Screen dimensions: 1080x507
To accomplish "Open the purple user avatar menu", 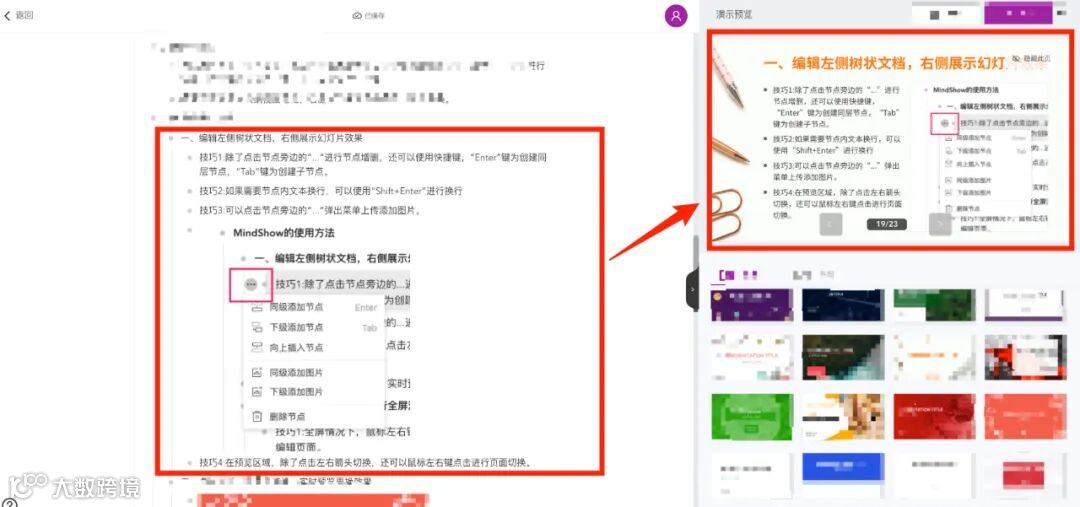I will (676, 16).
